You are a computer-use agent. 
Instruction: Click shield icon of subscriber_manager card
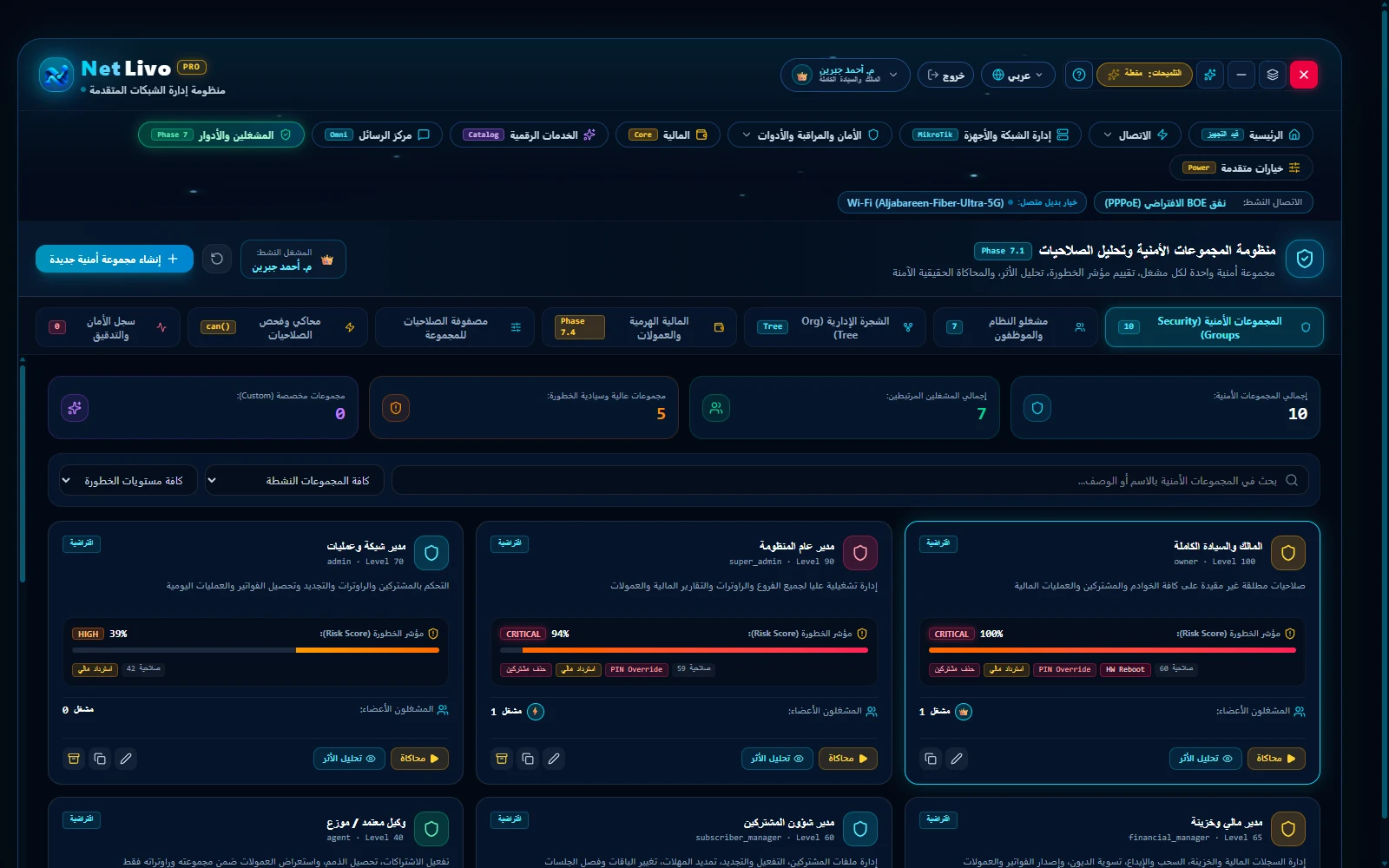[860, 829]
